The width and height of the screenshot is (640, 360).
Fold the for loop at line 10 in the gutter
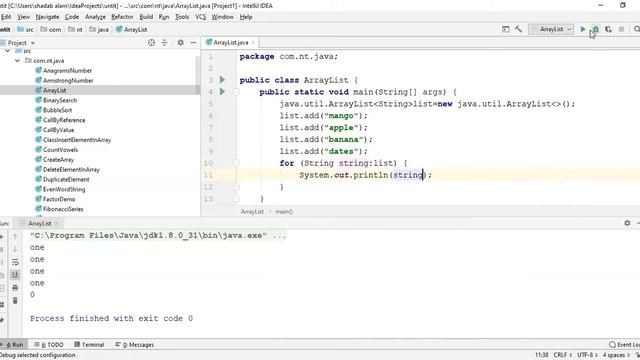[236, 163]
